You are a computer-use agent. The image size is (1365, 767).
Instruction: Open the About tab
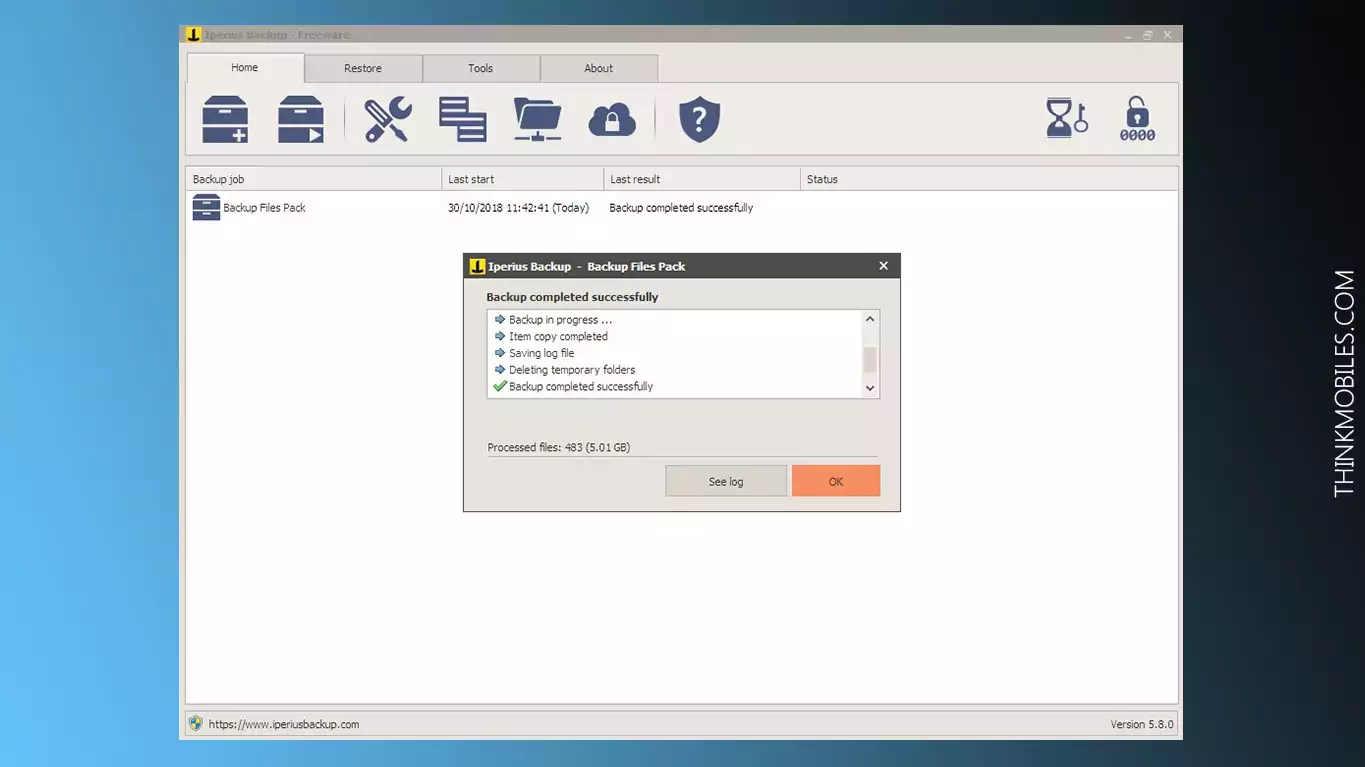tap(599, 69)
